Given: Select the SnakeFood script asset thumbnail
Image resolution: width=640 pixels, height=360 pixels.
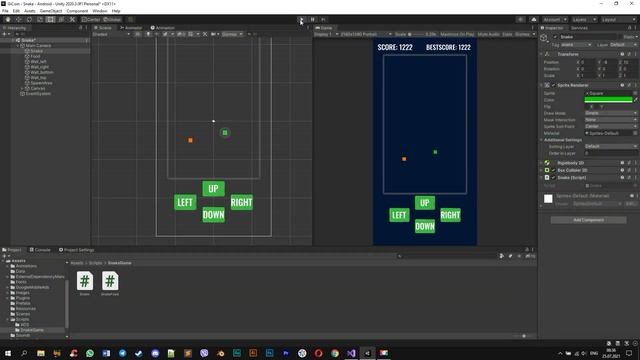Looking at the screenshot, I should pyautogui.click(x=110, y=281).
